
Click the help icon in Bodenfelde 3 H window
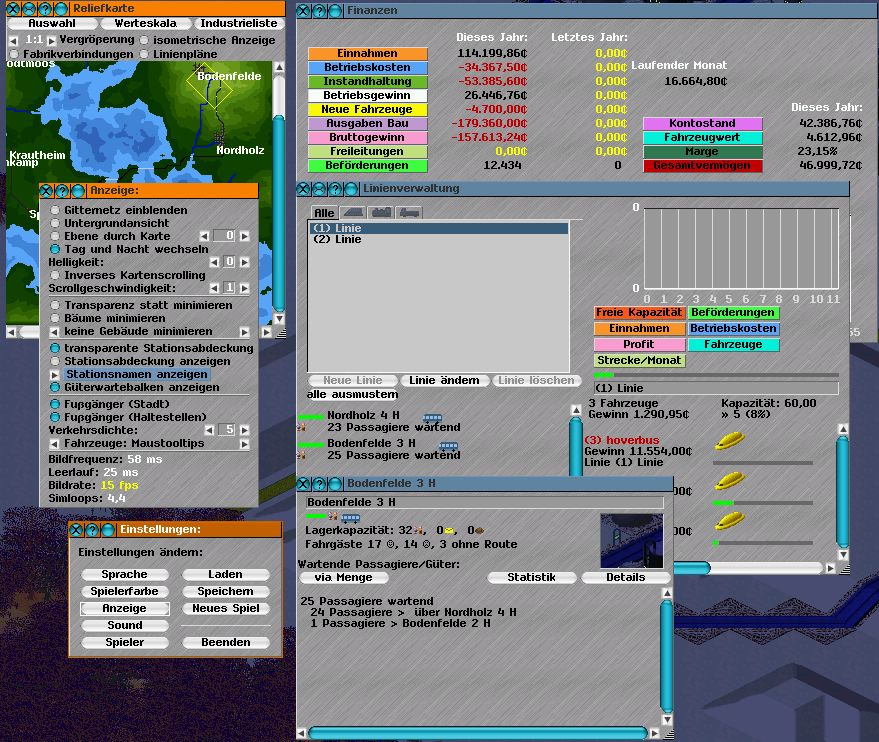pyautogui.click(x=320, y=483)
